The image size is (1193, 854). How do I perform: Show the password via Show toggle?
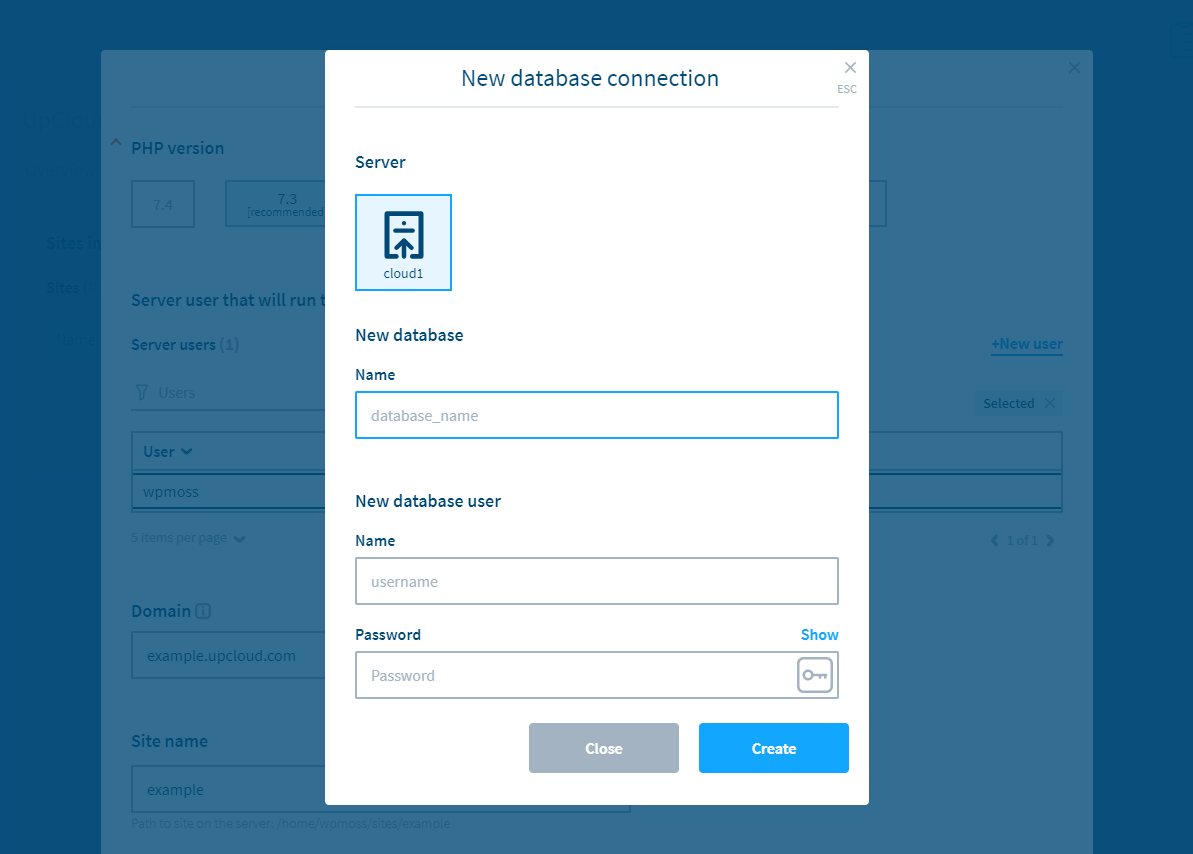coord(819,635)
